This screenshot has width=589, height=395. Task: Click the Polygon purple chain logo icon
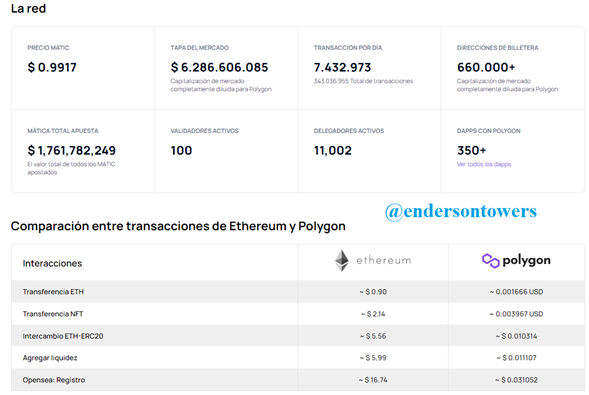coord(491,261)
